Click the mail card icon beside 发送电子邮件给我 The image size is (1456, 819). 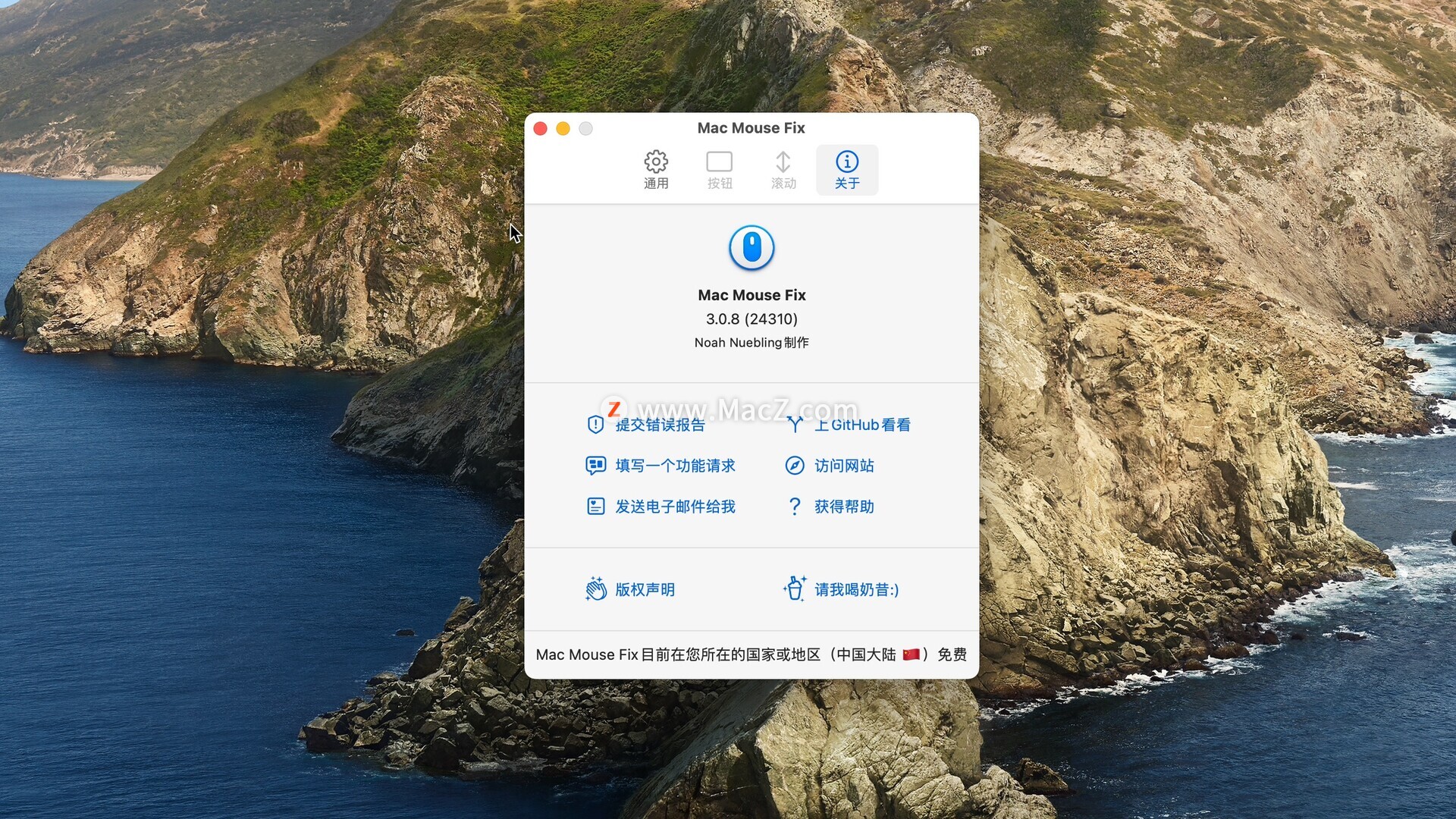click(x=595, y=507)
